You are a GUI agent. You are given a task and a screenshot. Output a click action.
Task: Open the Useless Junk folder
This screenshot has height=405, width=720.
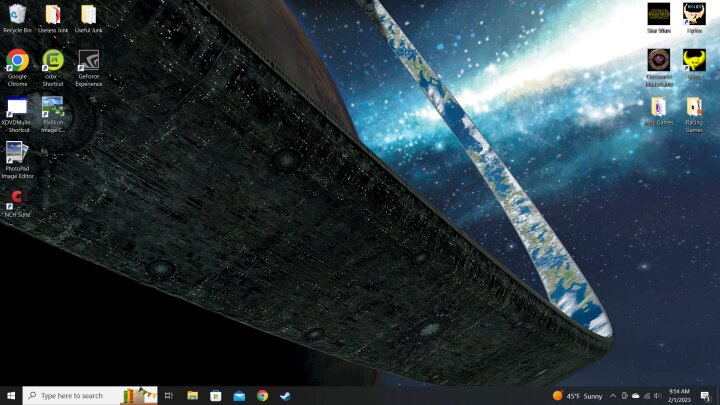pyautogui.click(x=53, y=18)
